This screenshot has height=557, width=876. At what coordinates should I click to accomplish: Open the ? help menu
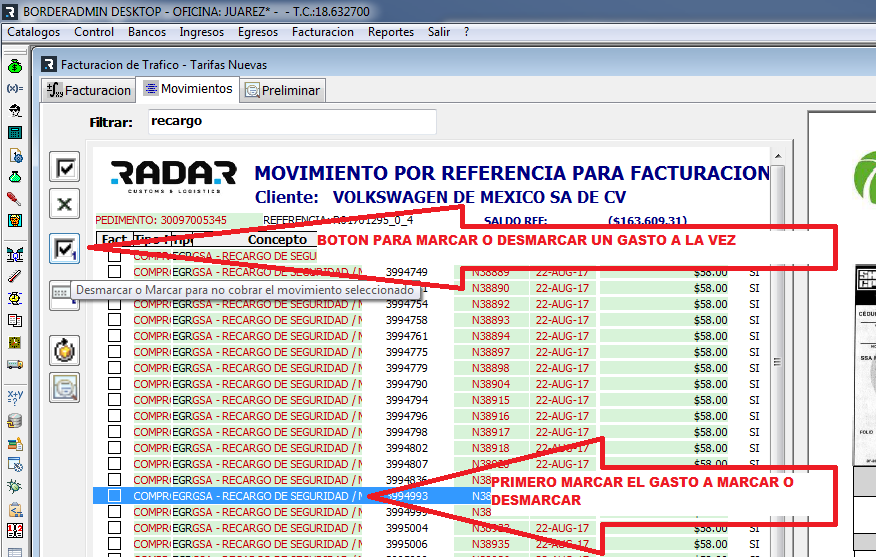(466, 32)
